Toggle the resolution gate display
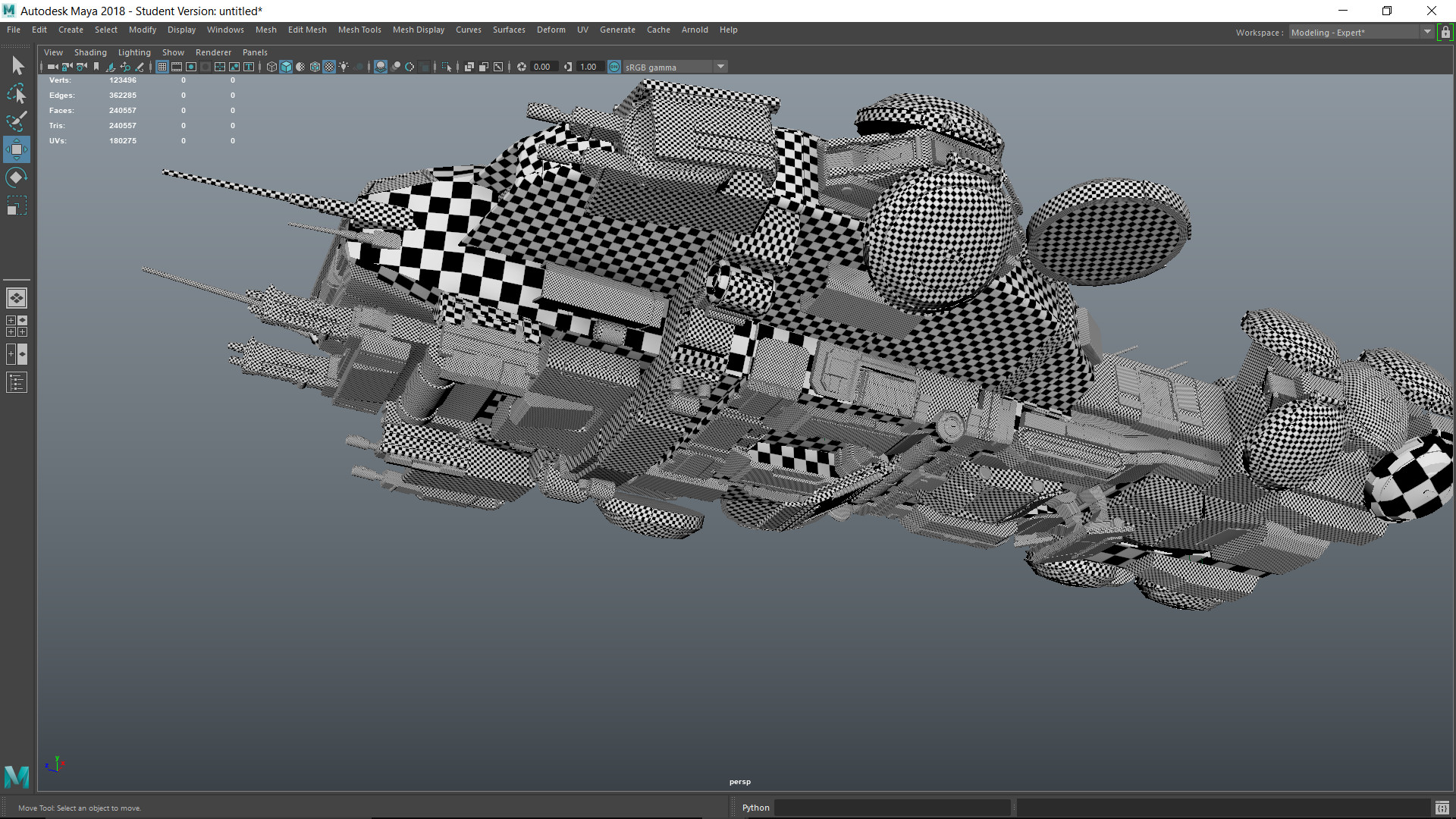The image size is (1456, 819). tap(190, 67)
